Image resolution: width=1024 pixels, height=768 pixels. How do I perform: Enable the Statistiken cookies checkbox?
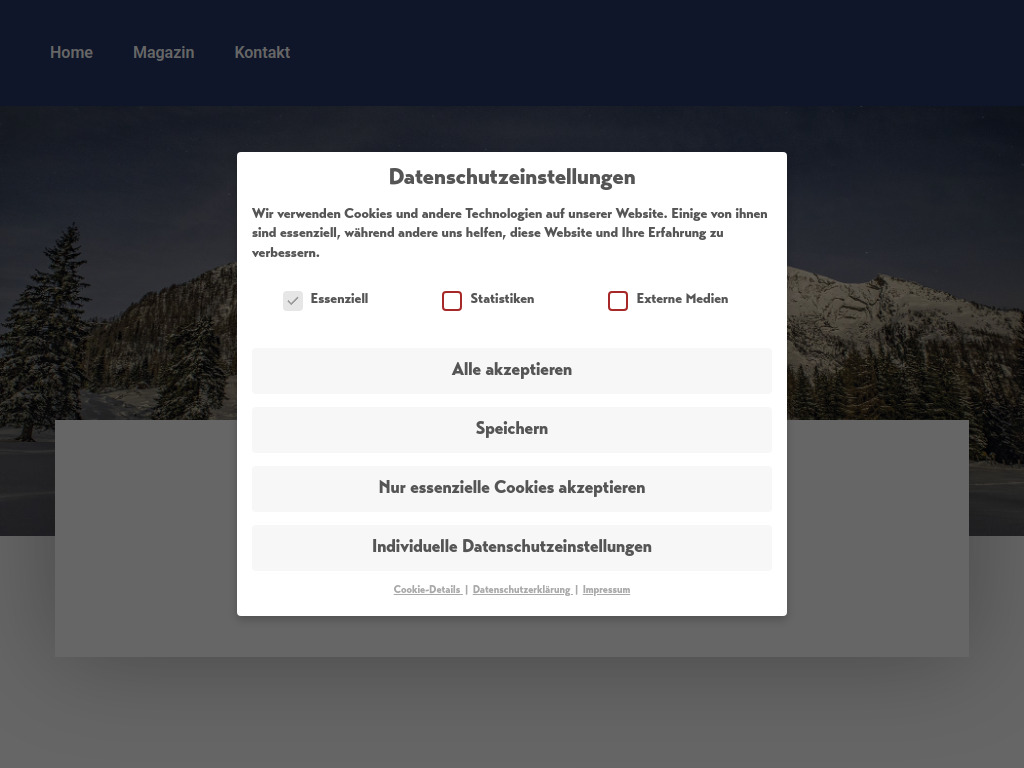pos(452,300)
